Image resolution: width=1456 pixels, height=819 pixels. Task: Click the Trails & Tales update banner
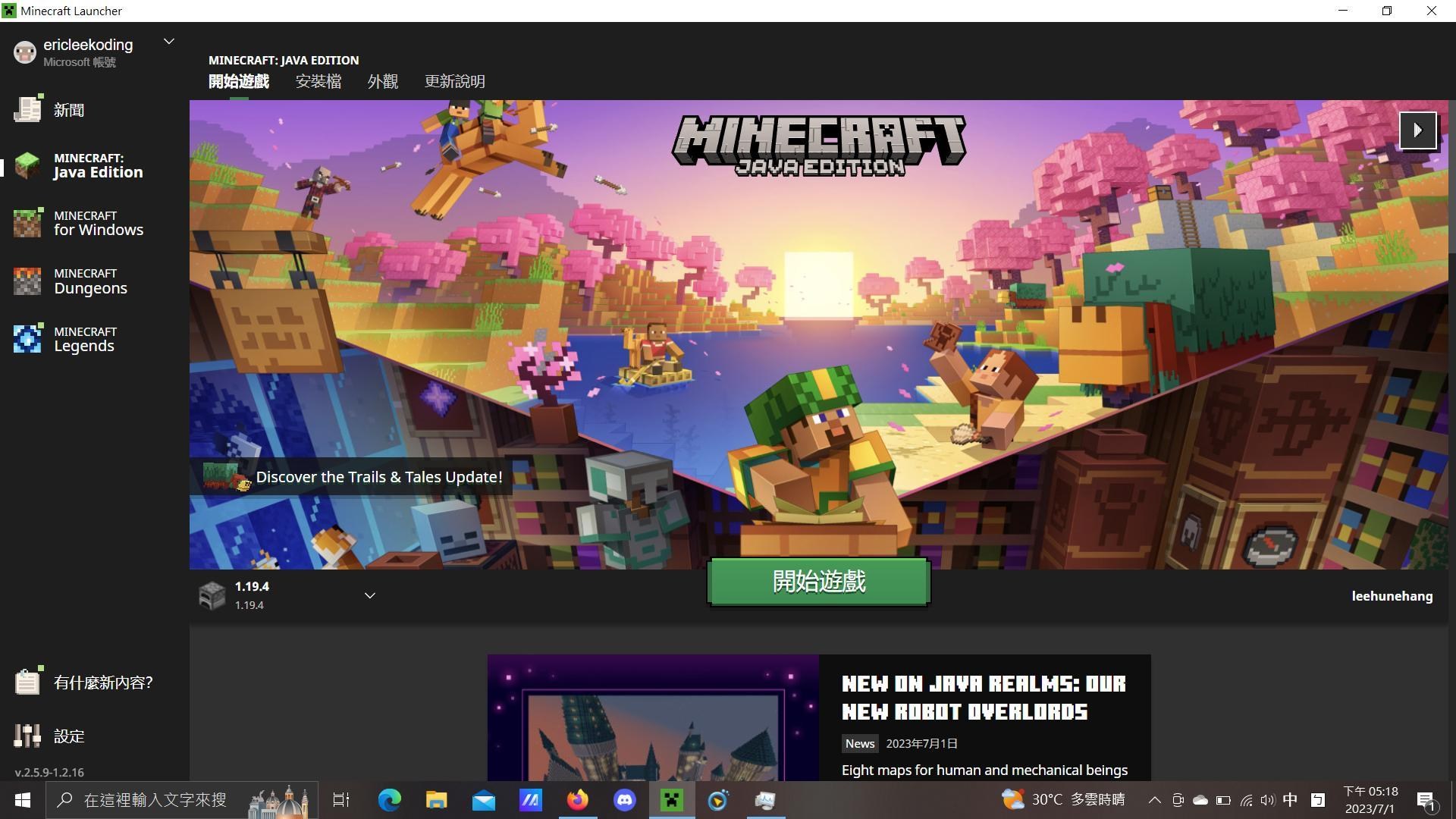[x=353, y=477]
